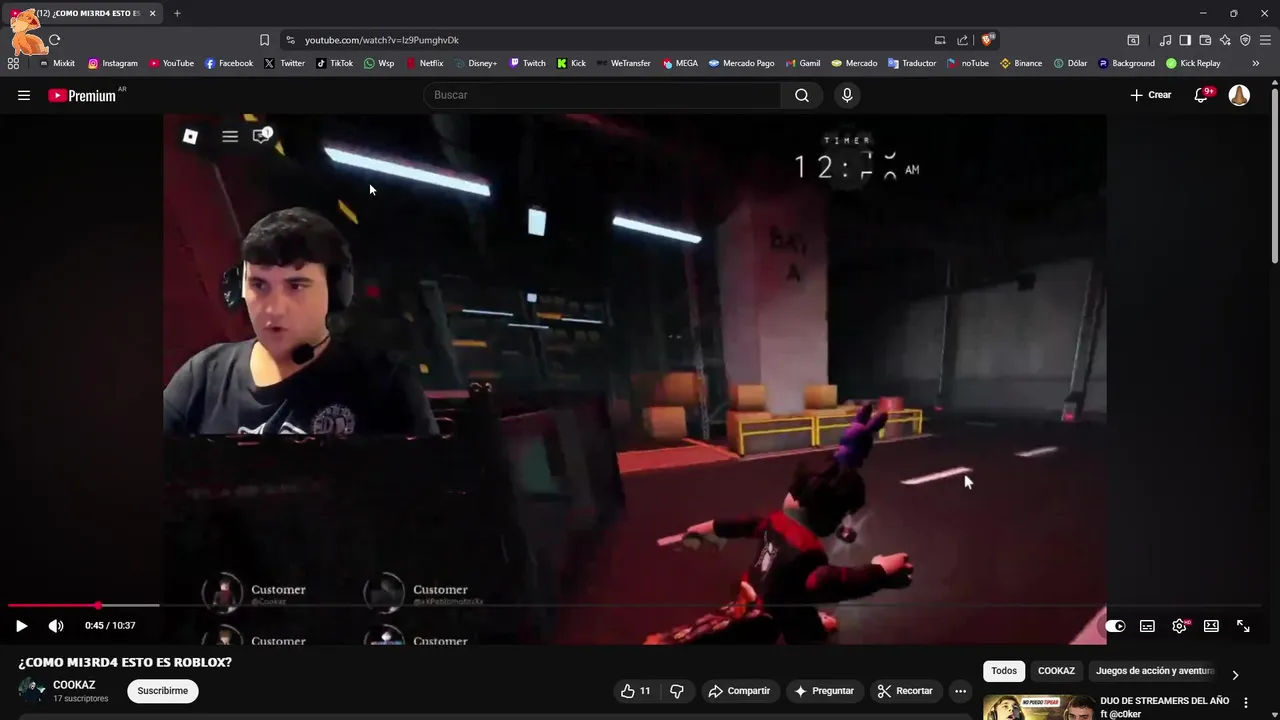The width and height of the screenshot is (1280, 720).
Task: Select Juegos de acción y aventura chip
Action: coord(1154,671)
